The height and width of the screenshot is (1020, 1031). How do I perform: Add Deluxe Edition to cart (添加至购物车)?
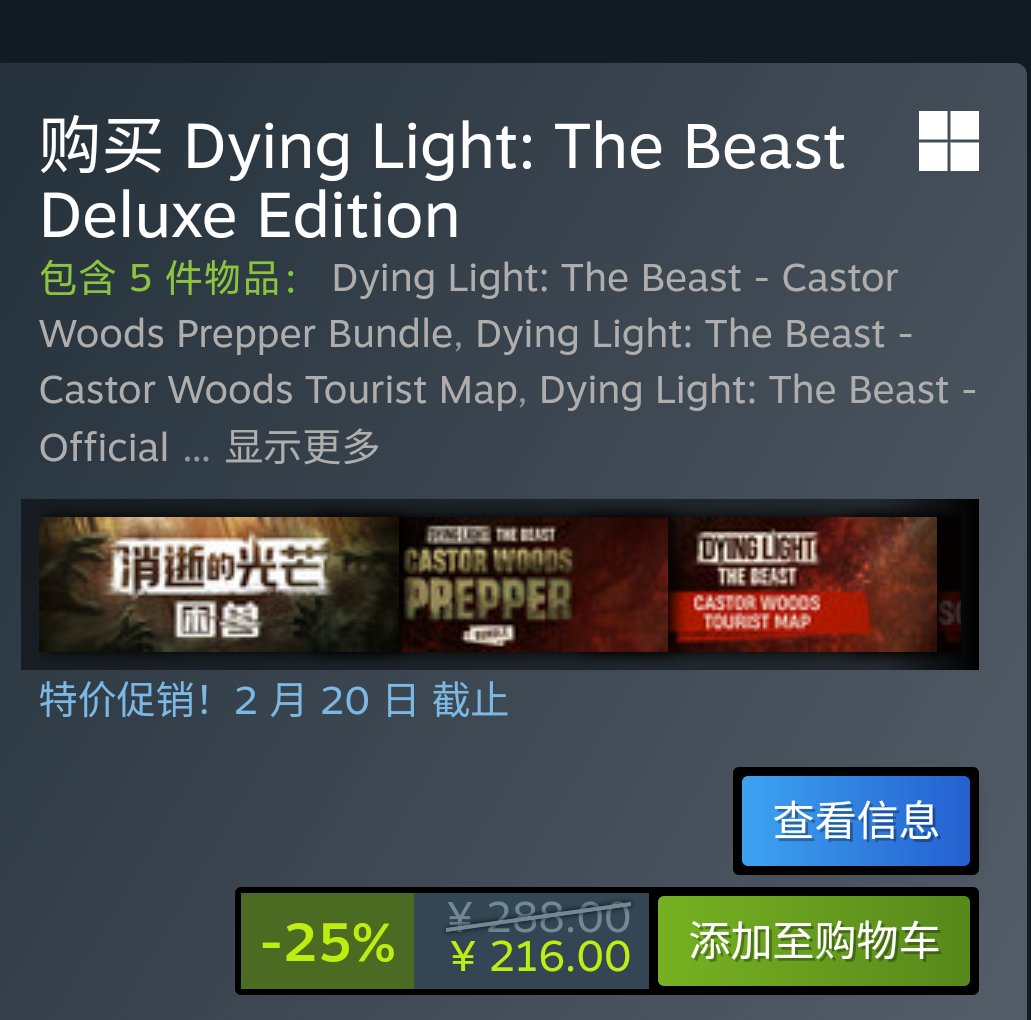(x=813, y=940)
